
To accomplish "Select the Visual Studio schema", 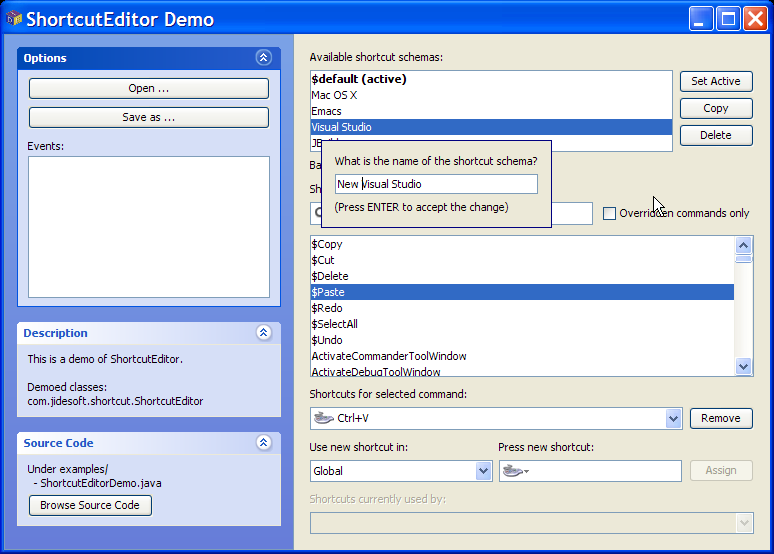I will point(491,127).
